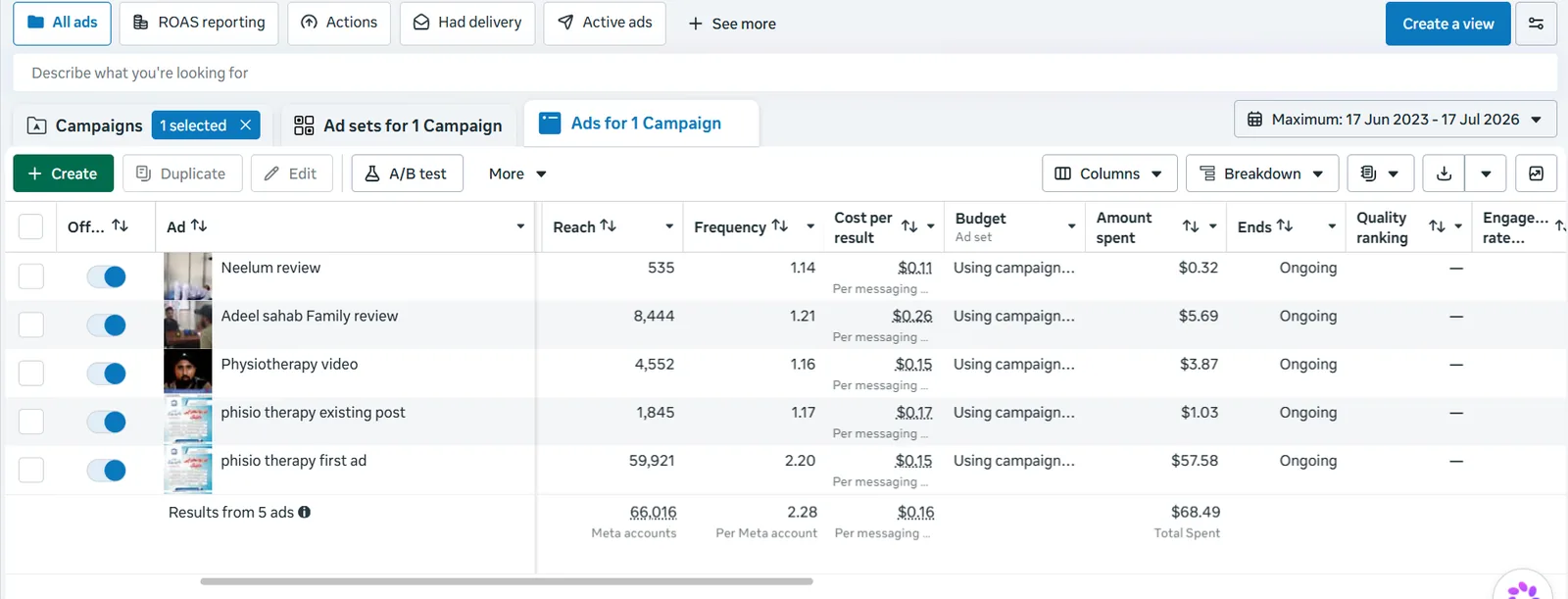Switch to the Active ads view
Screen dimensions: 1568x599
point(605,23)
